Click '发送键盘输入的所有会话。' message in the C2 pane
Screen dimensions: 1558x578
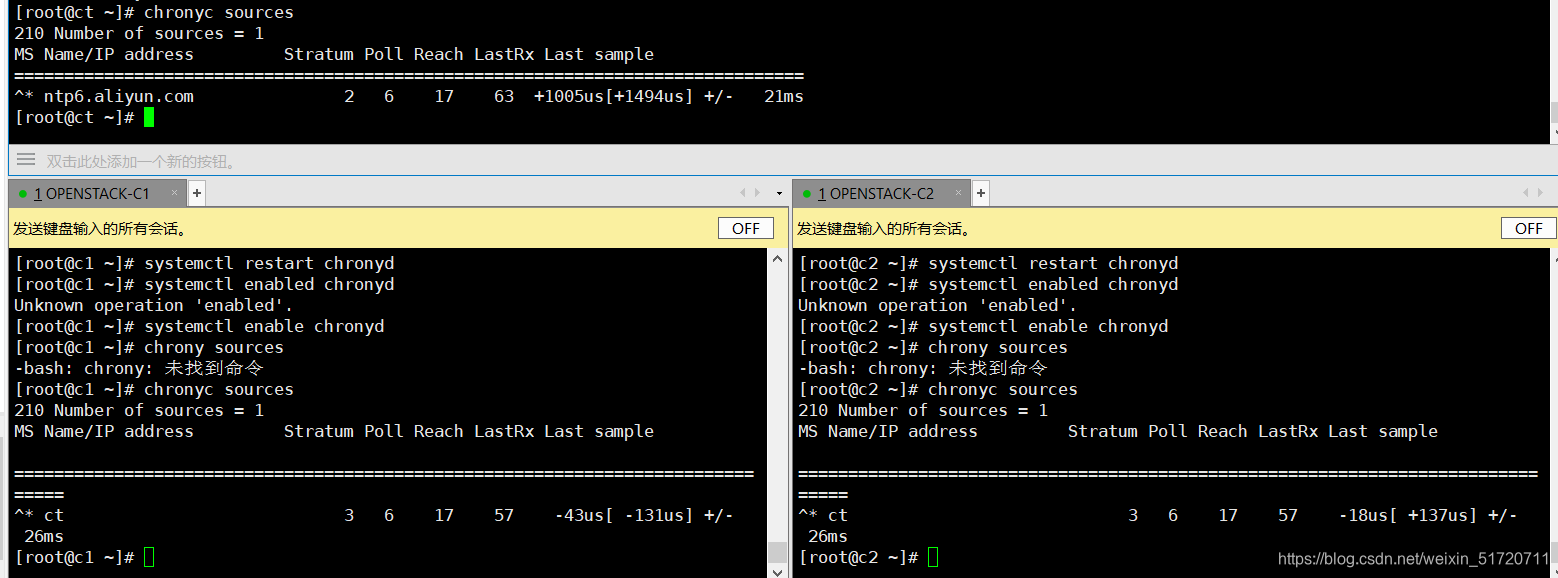coord(884,229)
